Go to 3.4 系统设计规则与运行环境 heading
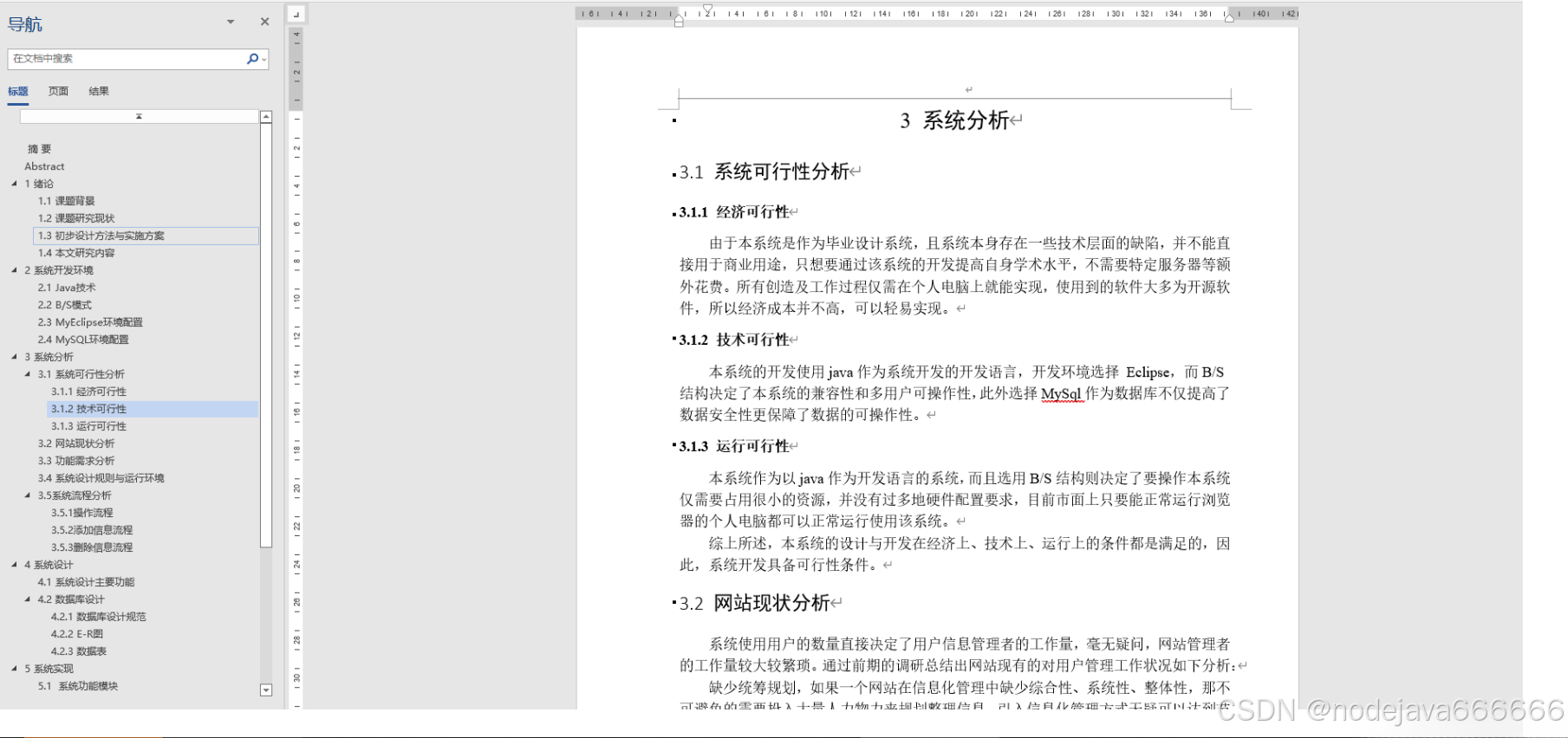This screenshot has height=738, width=1568. [x=101, y=478]
